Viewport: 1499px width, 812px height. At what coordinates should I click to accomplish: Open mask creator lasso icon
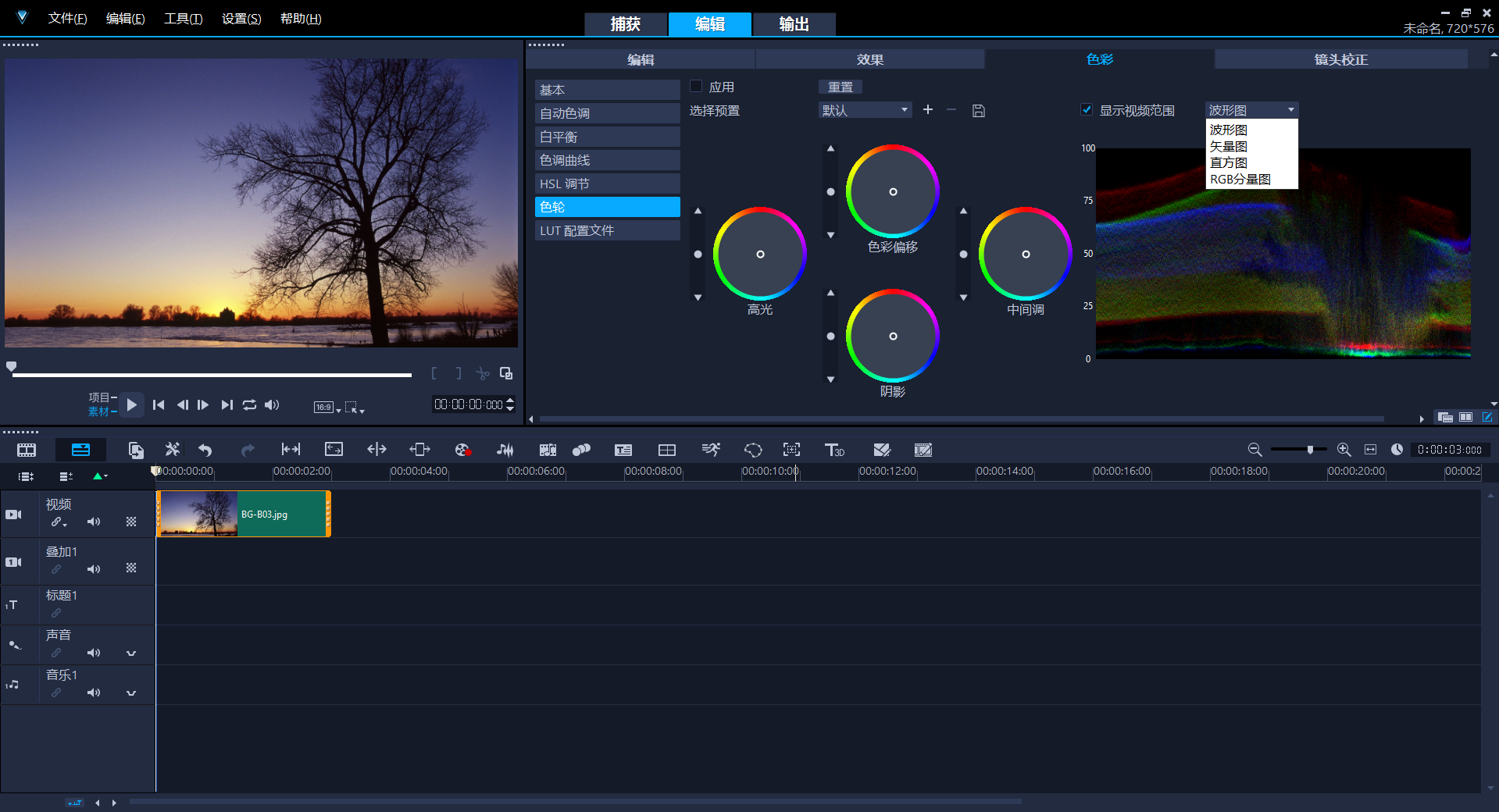click(753, 450)
